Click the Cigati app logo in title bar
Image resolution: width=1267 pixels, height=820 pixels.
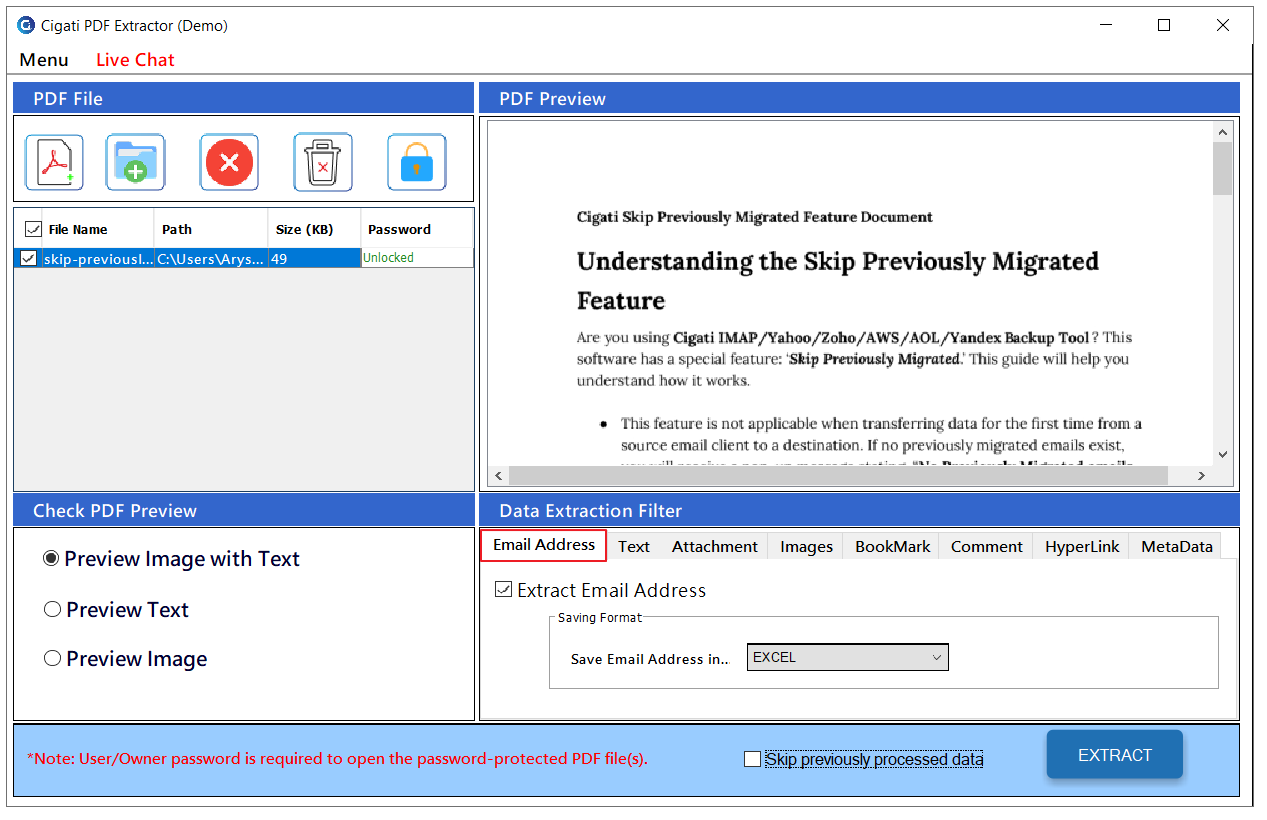(x=26, y=25)
